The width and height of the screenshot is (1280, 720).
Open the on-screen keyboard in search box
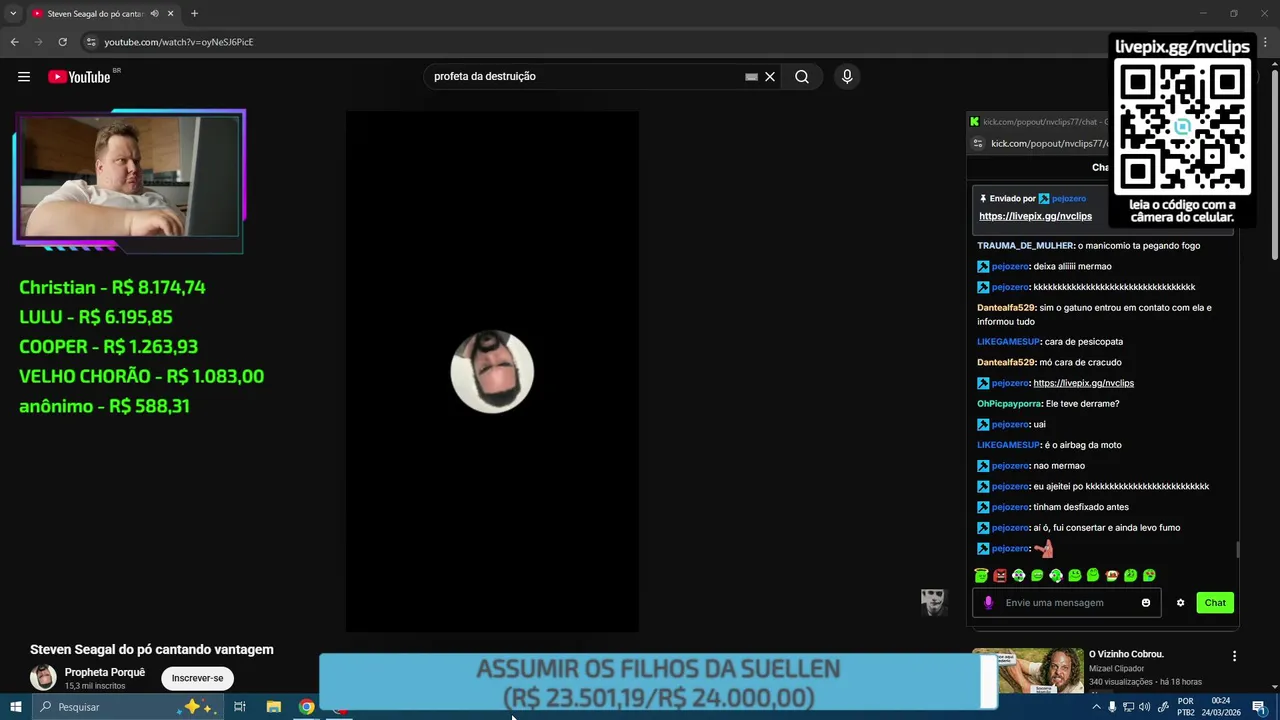click(x=751, y=77)
